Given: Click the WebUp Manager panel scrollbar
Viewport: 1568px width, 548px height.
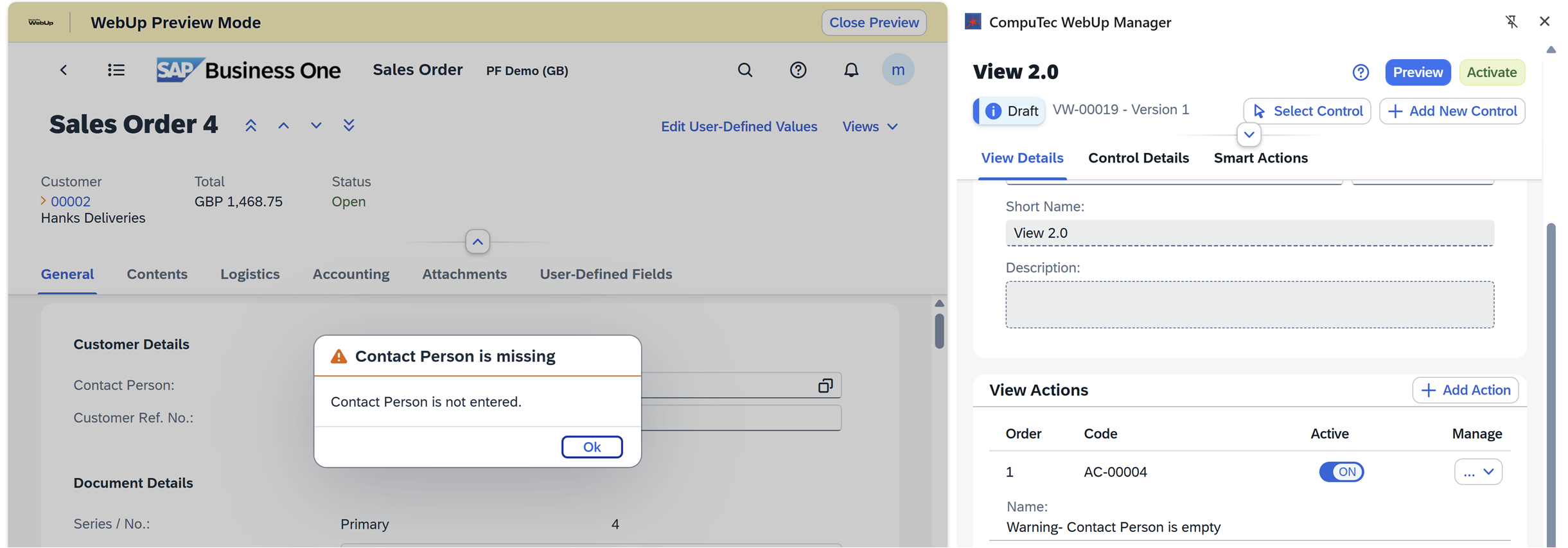Looking at the screenshot, I should tap(1551, 385).
